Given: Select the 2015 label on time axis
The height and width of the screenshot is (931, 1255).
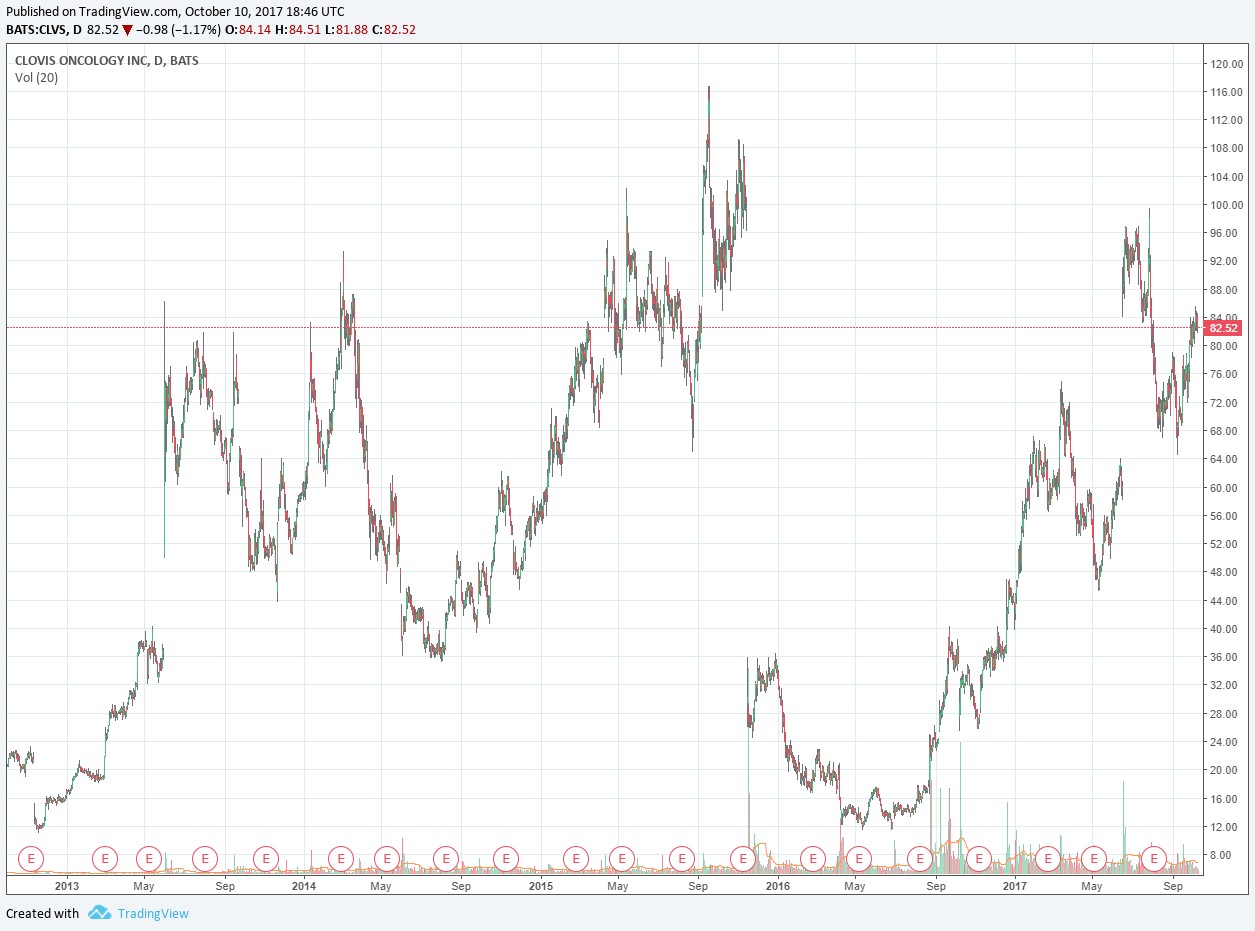Looking at the screenshot, I should (x=541, y=886).
